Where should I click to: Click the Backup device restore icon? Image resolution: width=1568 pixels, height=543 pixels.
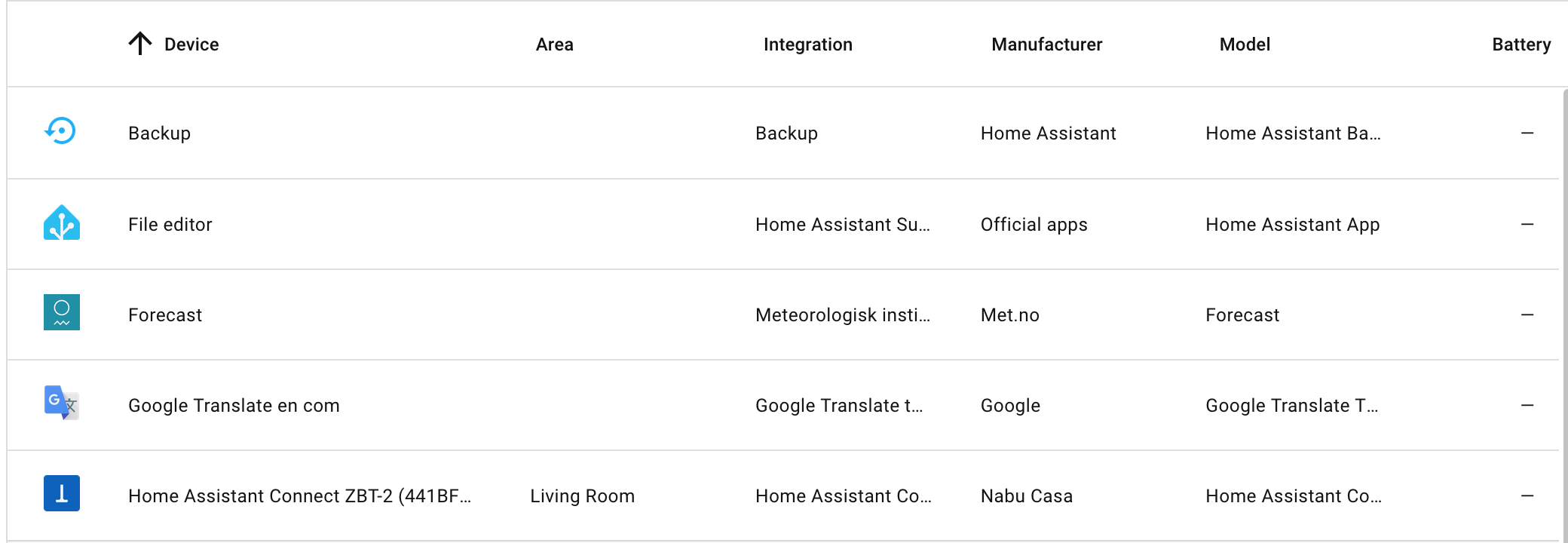pyautogui.click(x=61, y=131)
